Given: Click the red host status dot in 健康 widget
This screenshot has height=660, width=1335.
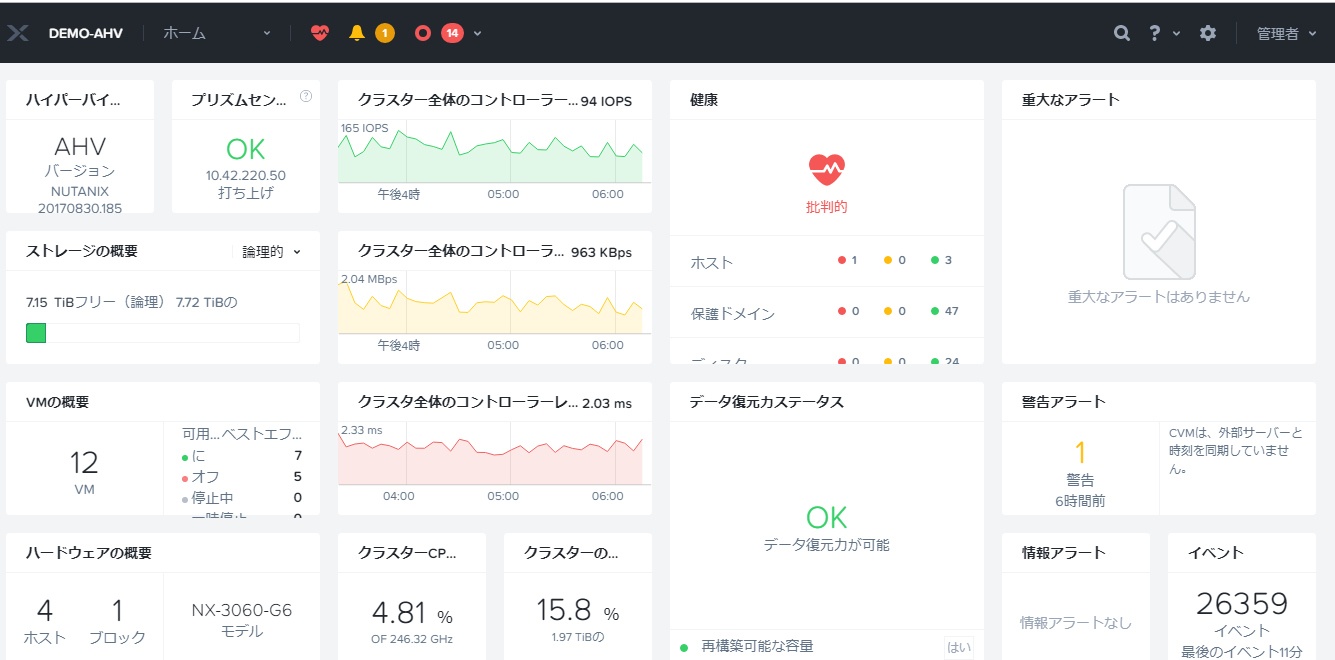Looking at the screenshot, I should (x=841, y=260).
